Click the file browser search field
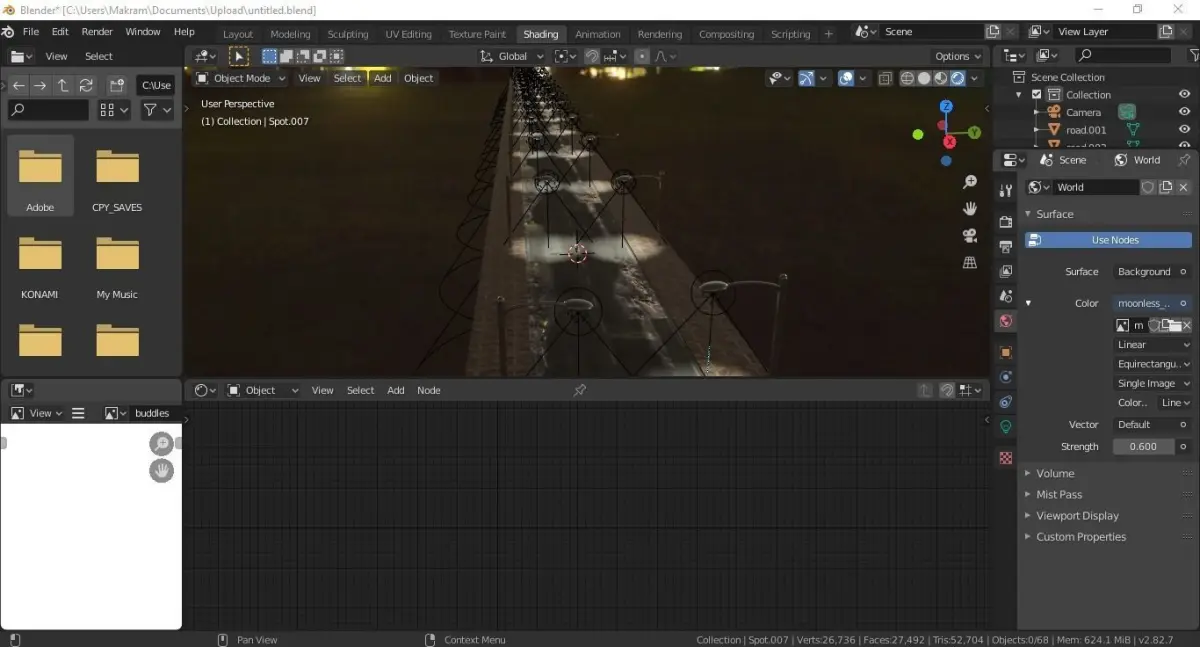Screen dimensions: 1200x647 tap(48, 110)
